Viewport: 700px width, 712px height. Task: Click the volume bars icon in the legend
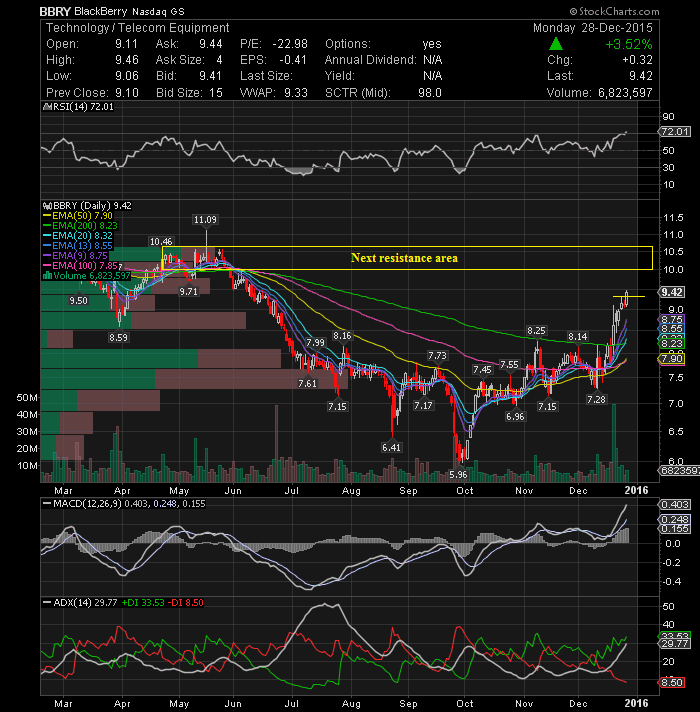click(47, 276)
